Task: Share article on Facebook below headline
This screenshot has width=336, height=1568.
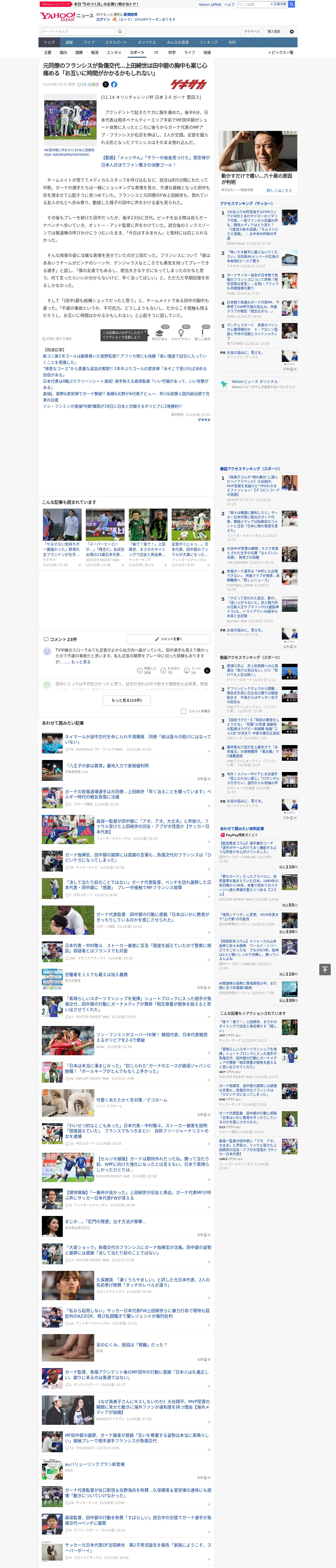Action: click(x=114, y=85)
